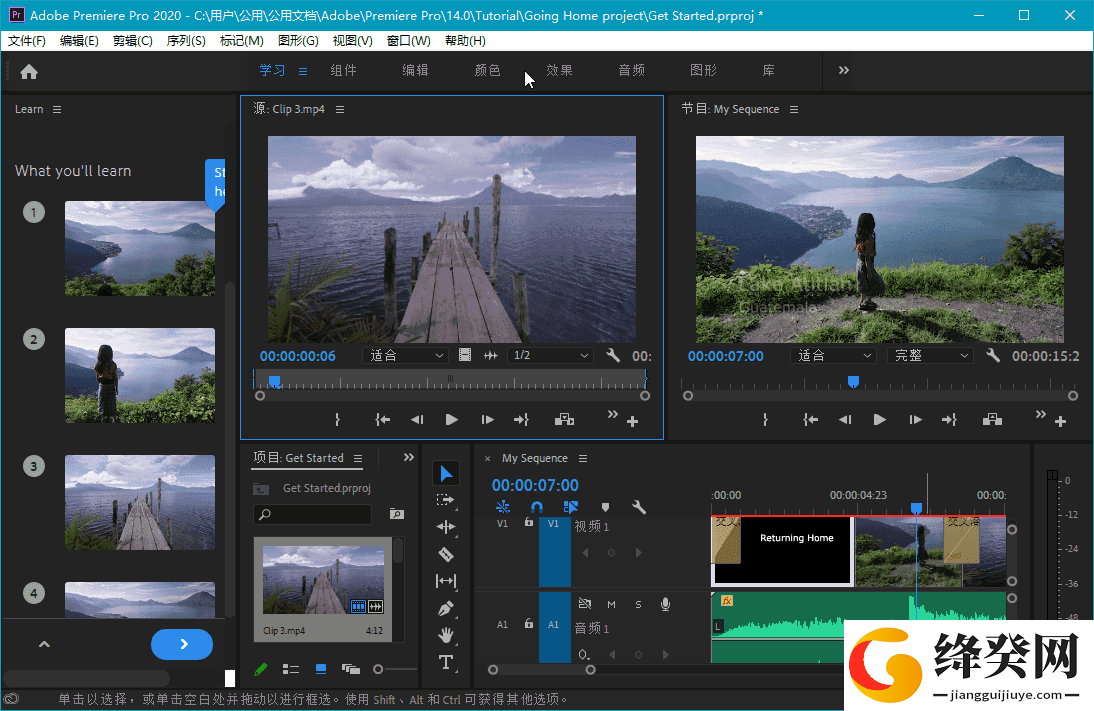Open timeline display settings wrench
This screenshot has width=1094, height=711.
click(x=638, y=507)
